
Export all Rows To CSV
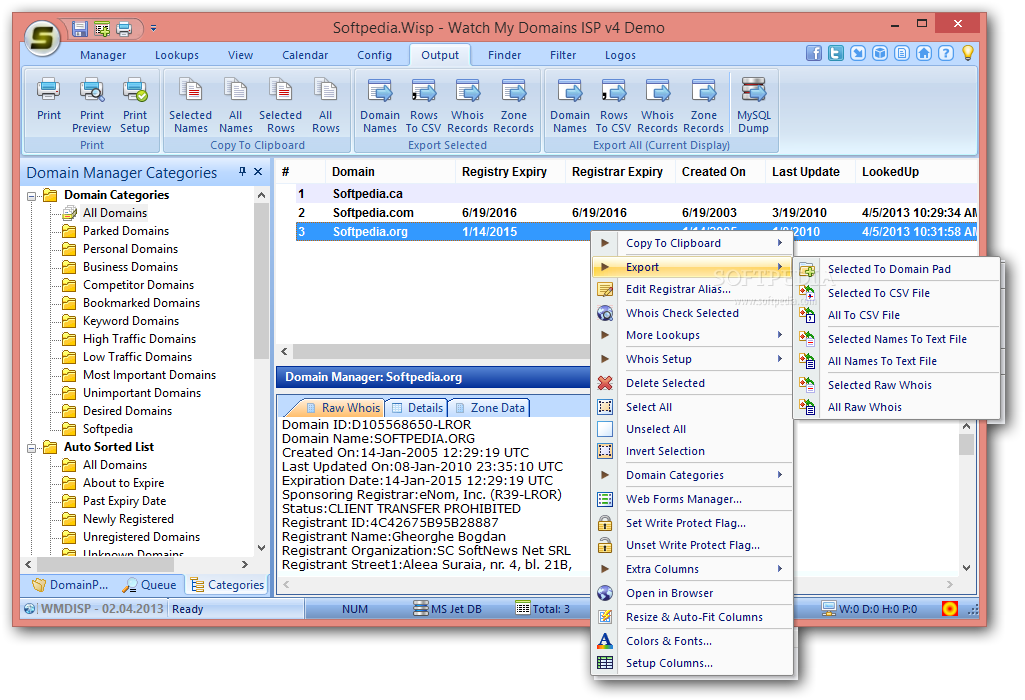pos(613,105)
